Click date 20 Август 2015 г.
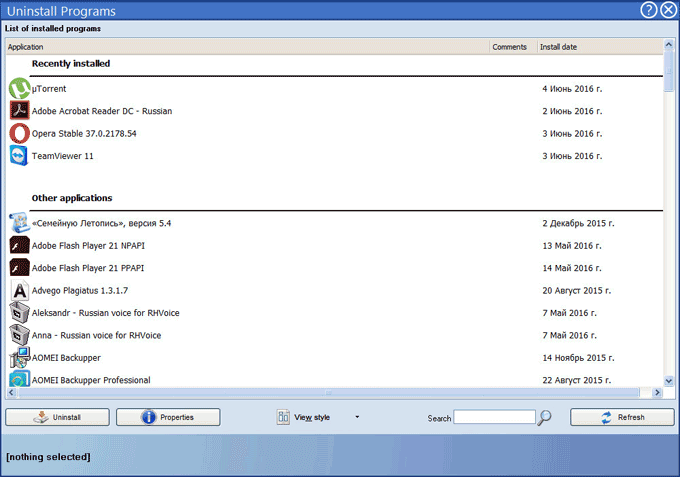This screenshot has height=477, width=680. pos(576,291)
